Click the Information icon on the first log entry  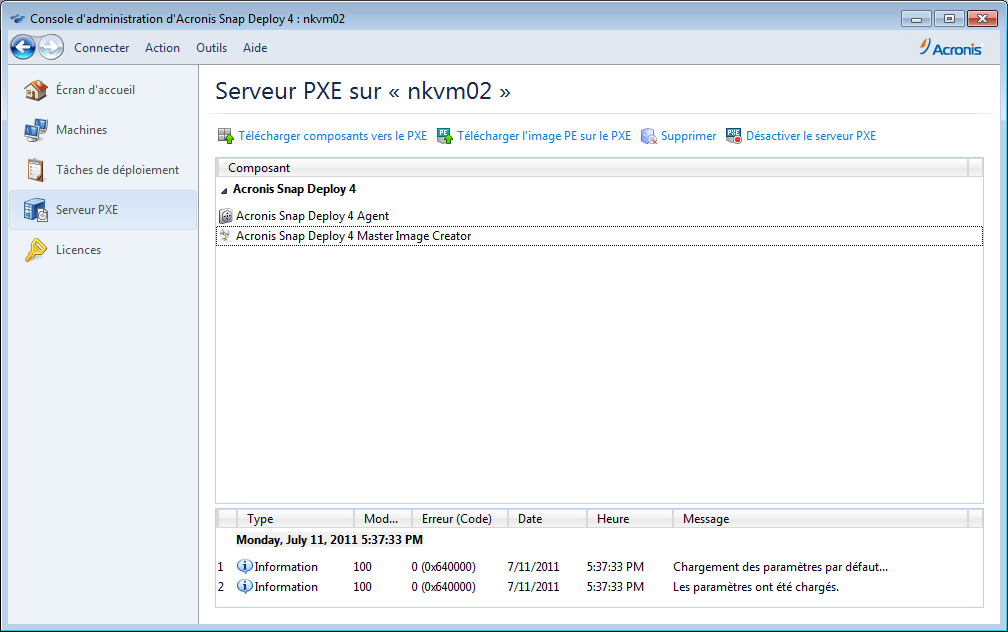pyautogui.click(x=245, y=566)
